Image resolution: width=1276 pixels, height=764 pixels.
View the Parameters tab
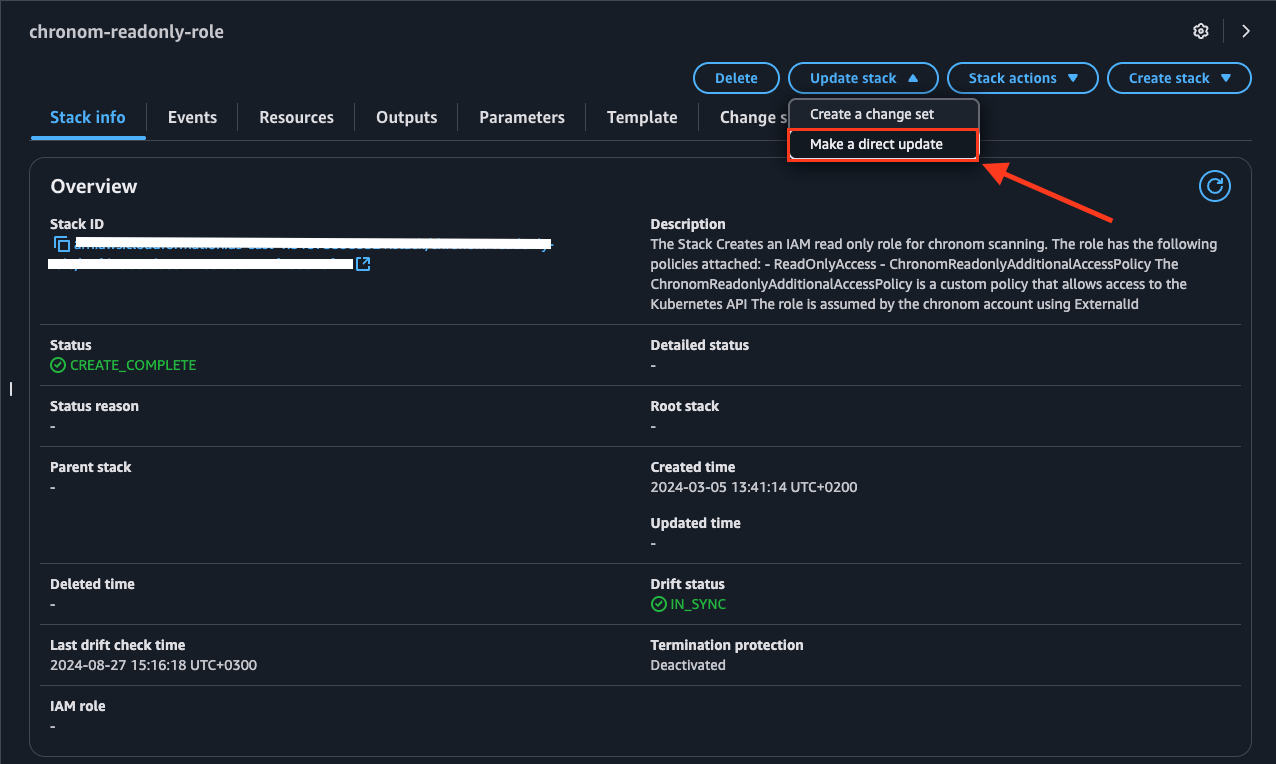521,117
